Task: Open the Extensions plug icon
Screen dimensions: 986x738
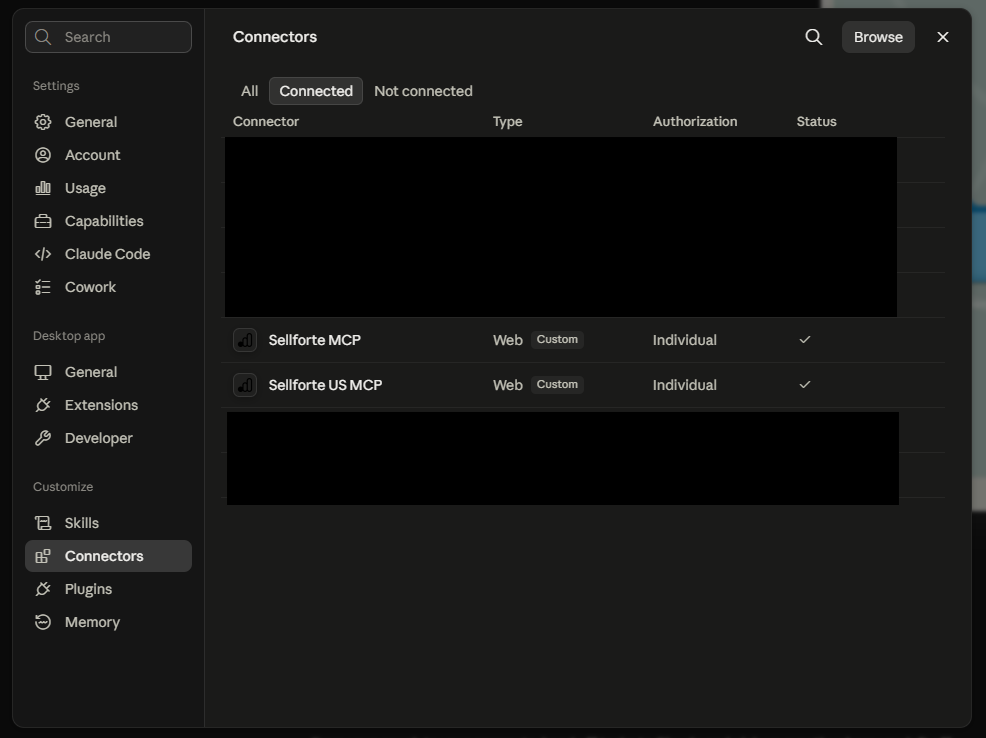Action: [x=43, y=405]
